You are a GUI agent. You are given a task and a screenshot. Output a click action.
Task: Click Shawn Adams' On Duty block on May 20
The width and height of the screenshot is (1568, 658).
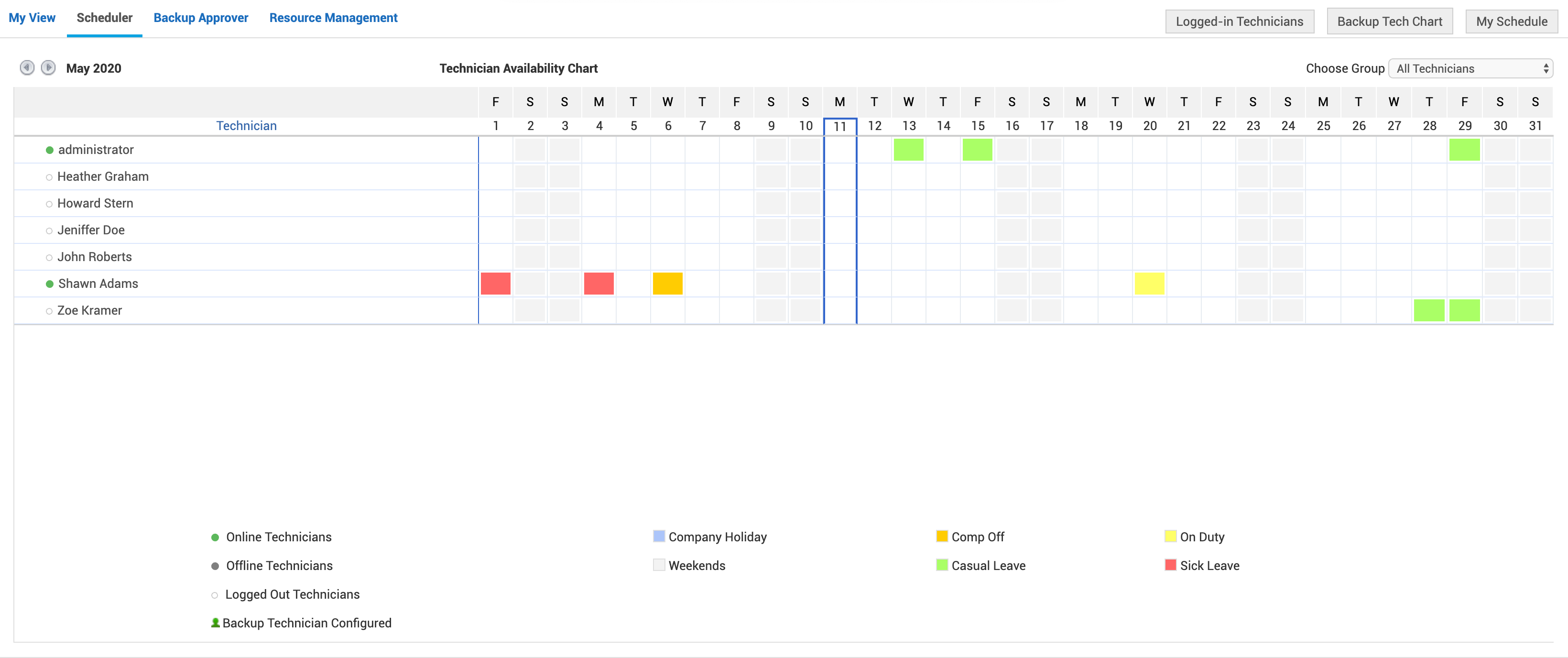1149,284
